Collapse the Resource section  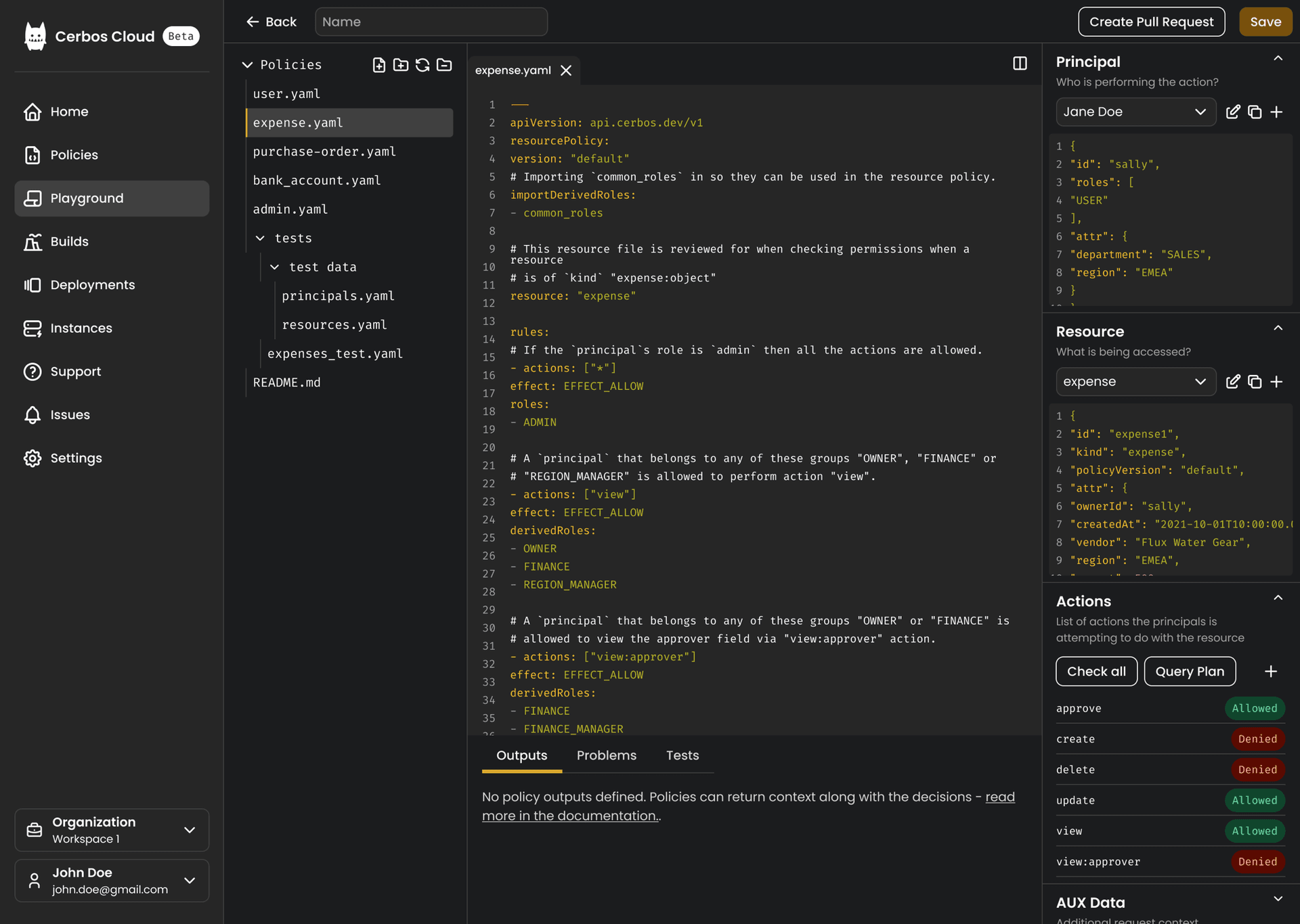(1278, 329)
